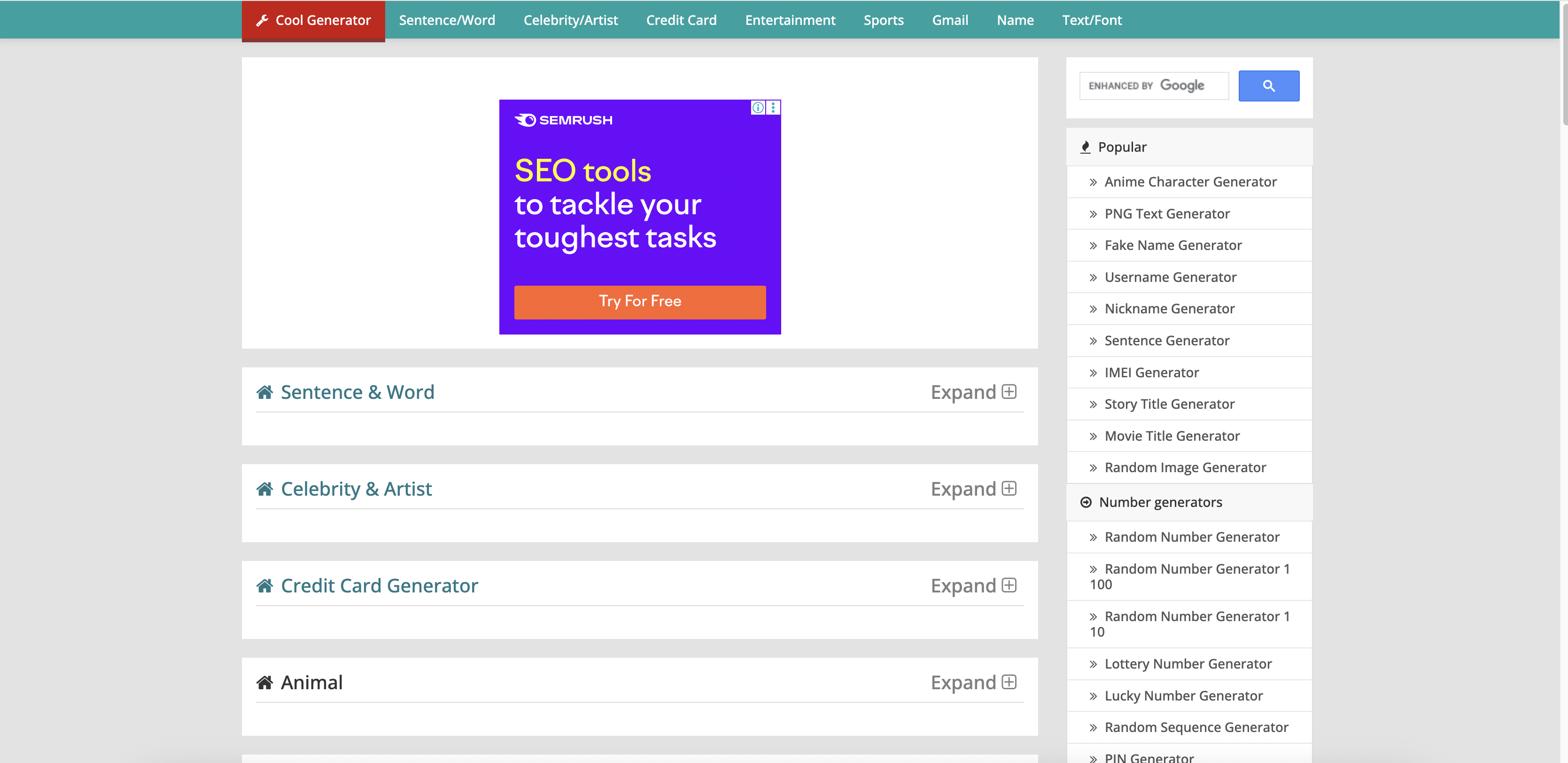Click the home icon next to Sentence & Word

[x=265, y=392]
